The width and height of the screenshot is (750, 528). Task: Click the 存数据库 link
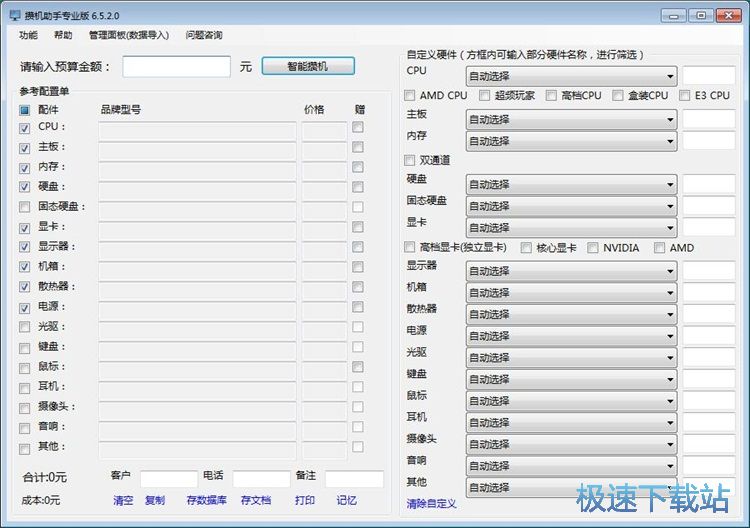pos(206,500)
